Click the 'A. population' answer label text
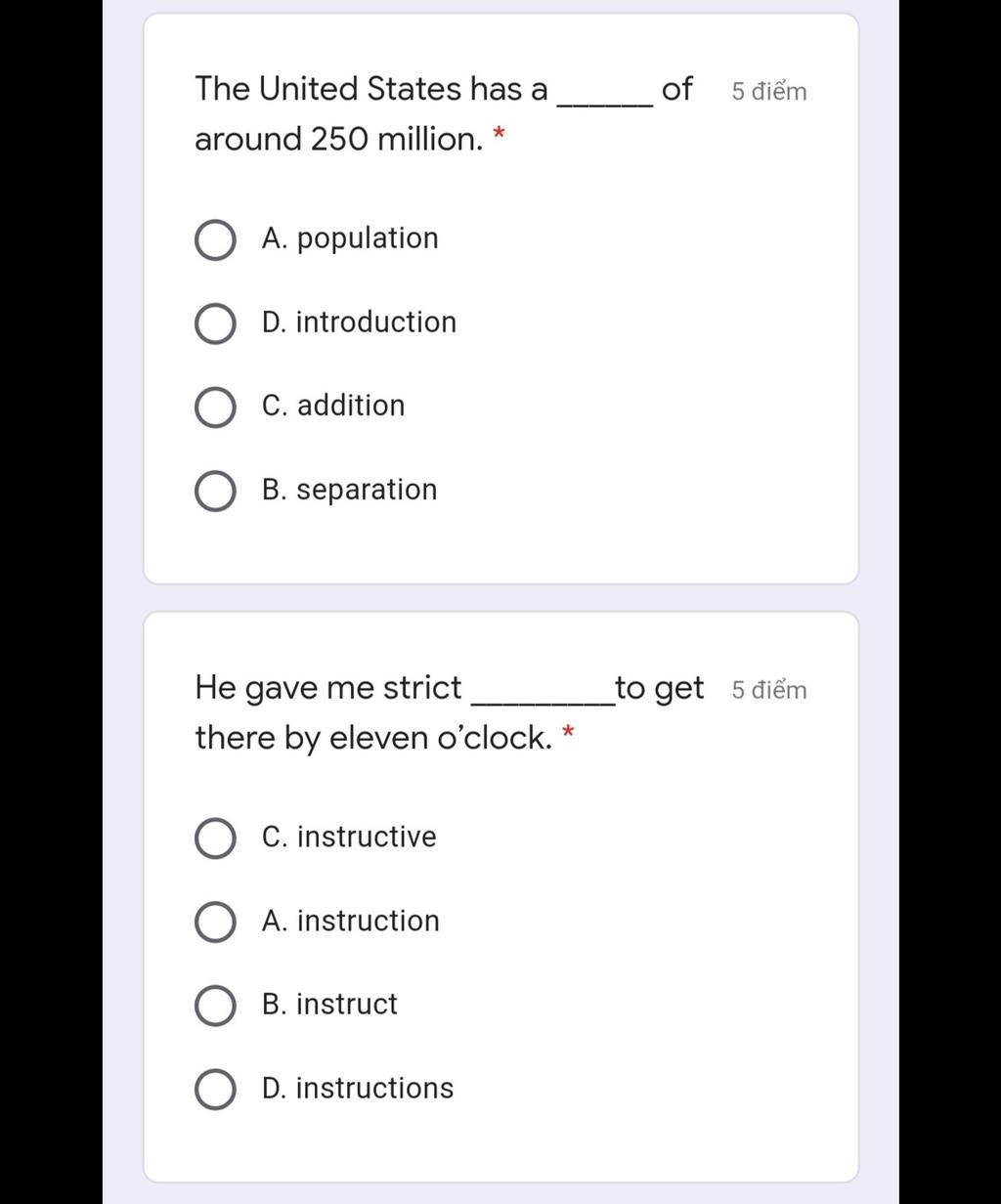 click(350, 238)
